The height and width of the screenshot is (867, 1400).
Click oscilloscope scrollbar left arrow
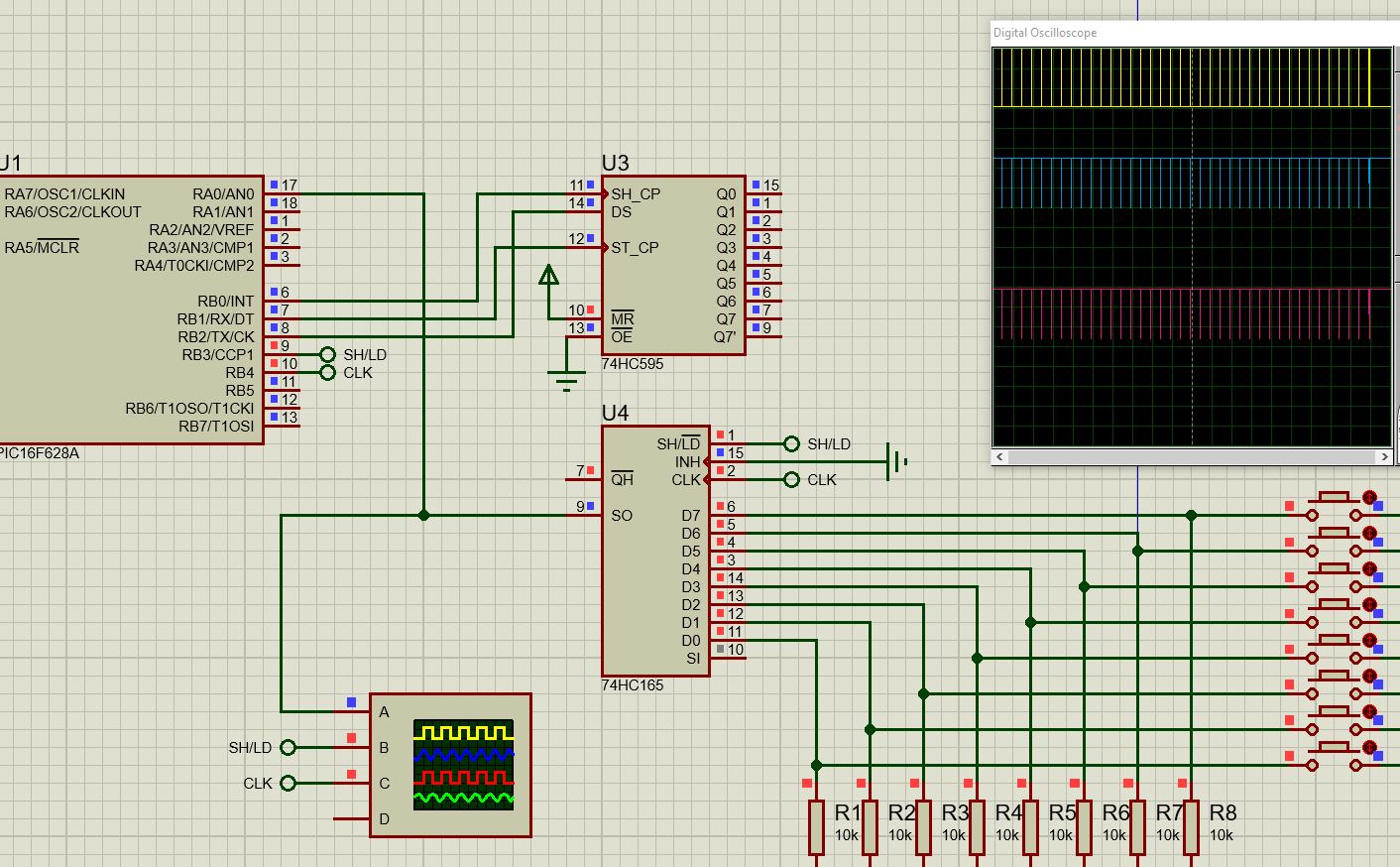(x=999, y=456)
